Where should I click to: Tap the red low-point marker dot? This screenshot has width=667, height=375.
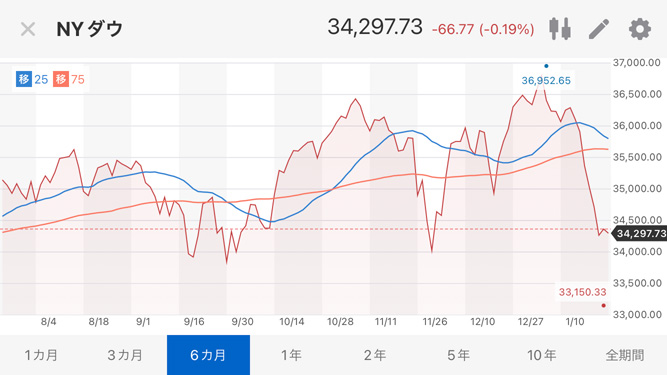[x=603, y=305]
